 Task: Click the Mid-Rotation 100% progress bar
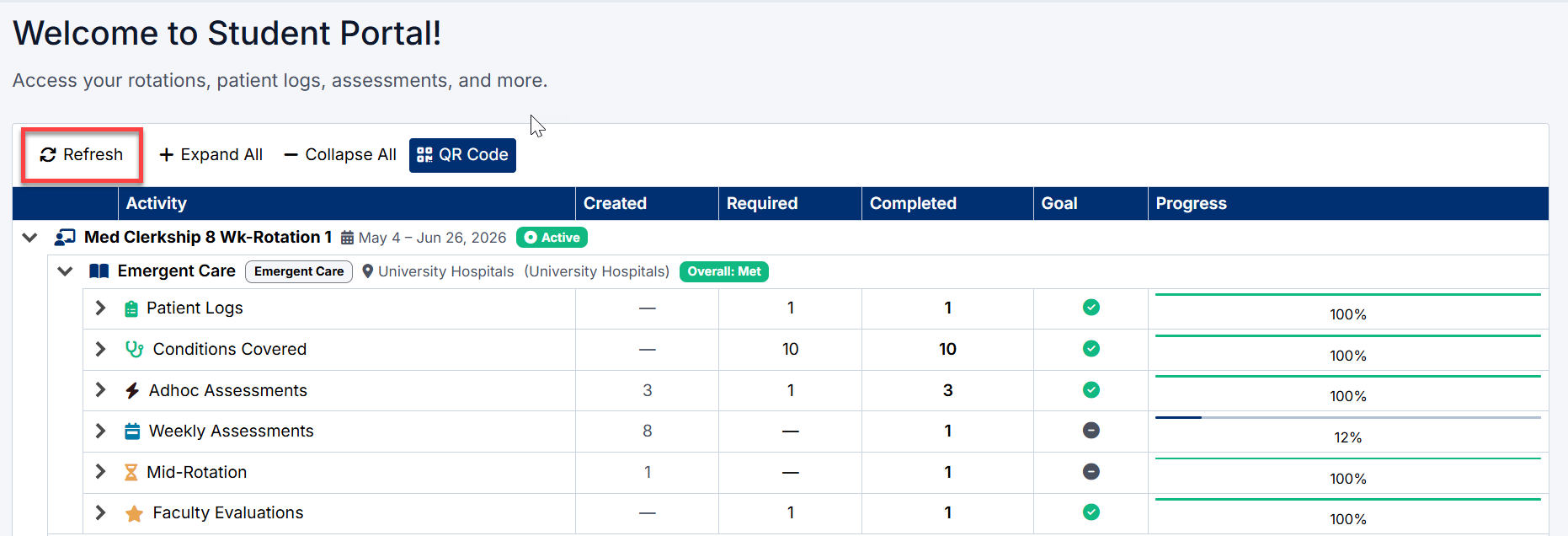[x=1348, y=458]
